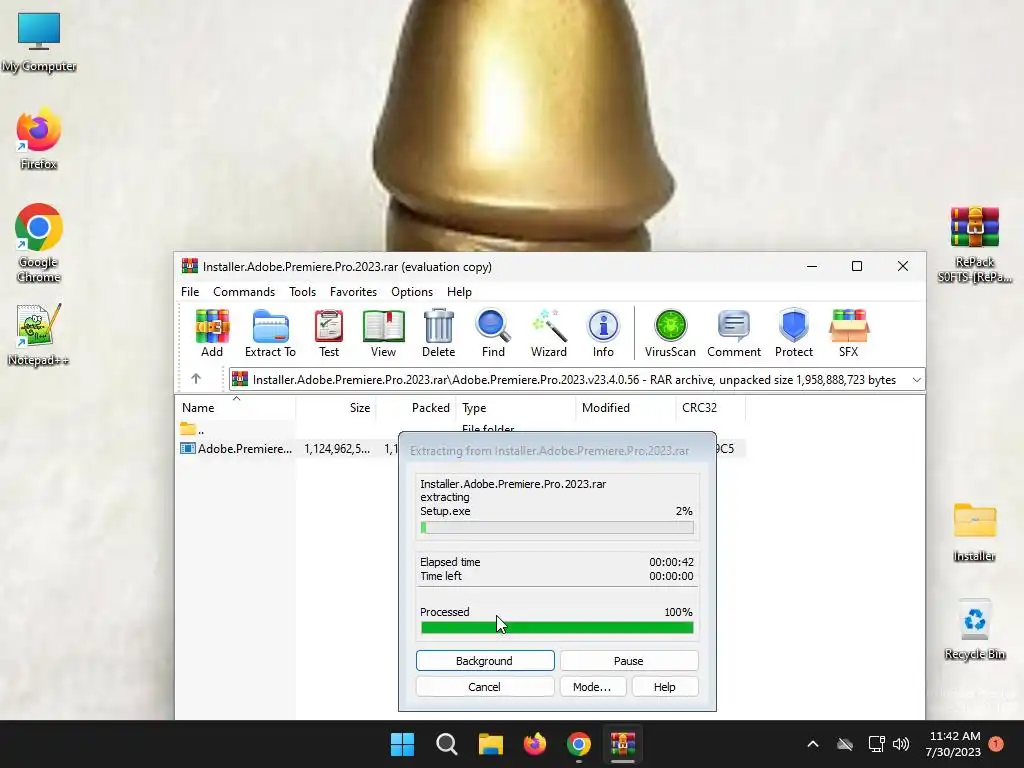Select the Notepad++ desktop shortcut
This screenshot has height=768, width=1024.
pos(39,334)
